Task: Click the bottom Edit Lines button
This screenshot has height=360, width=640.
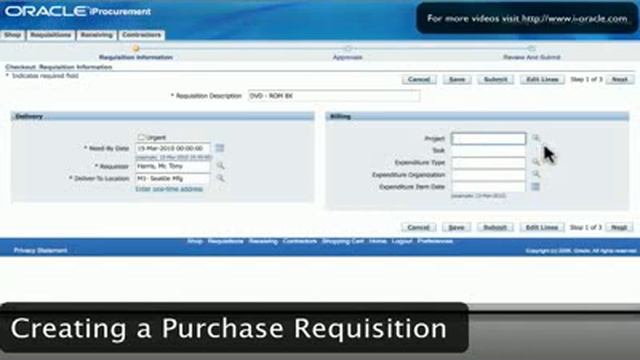Action: [x=542, y=227]
